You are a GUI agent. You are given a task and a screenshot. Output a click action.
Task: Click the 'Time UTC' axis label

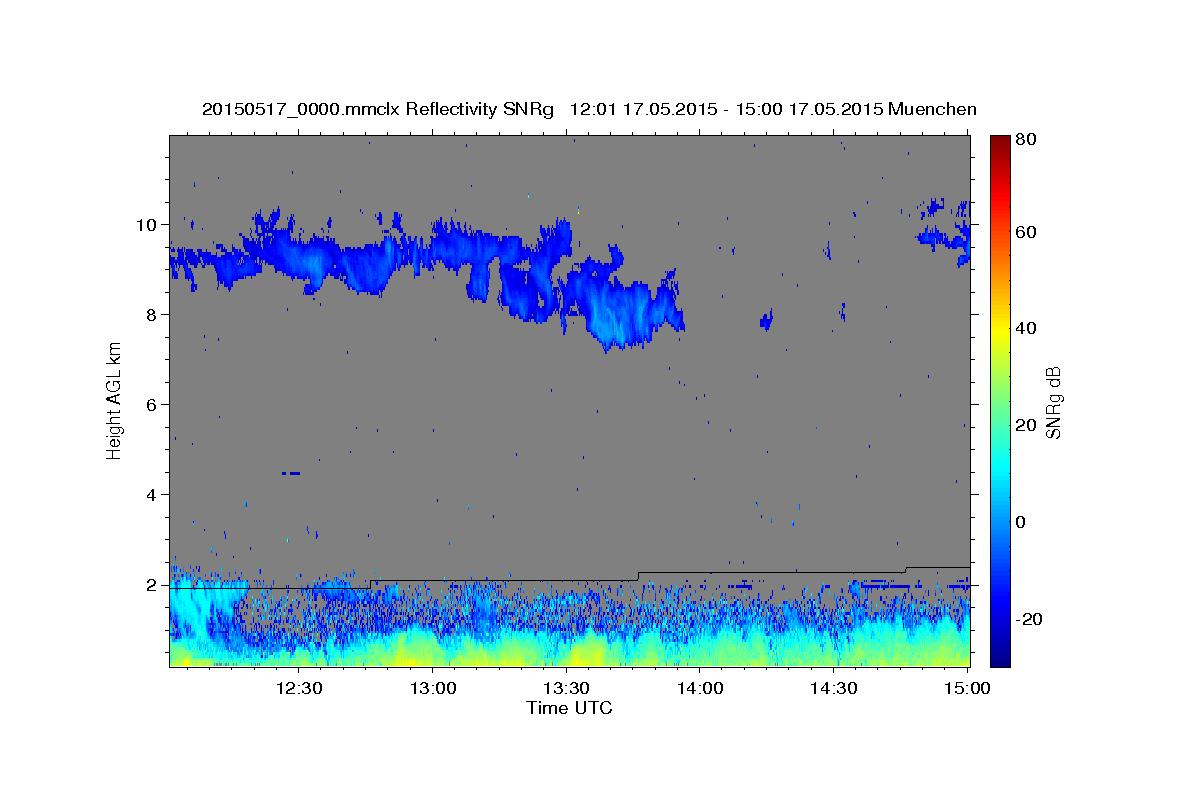click(569, 708)
